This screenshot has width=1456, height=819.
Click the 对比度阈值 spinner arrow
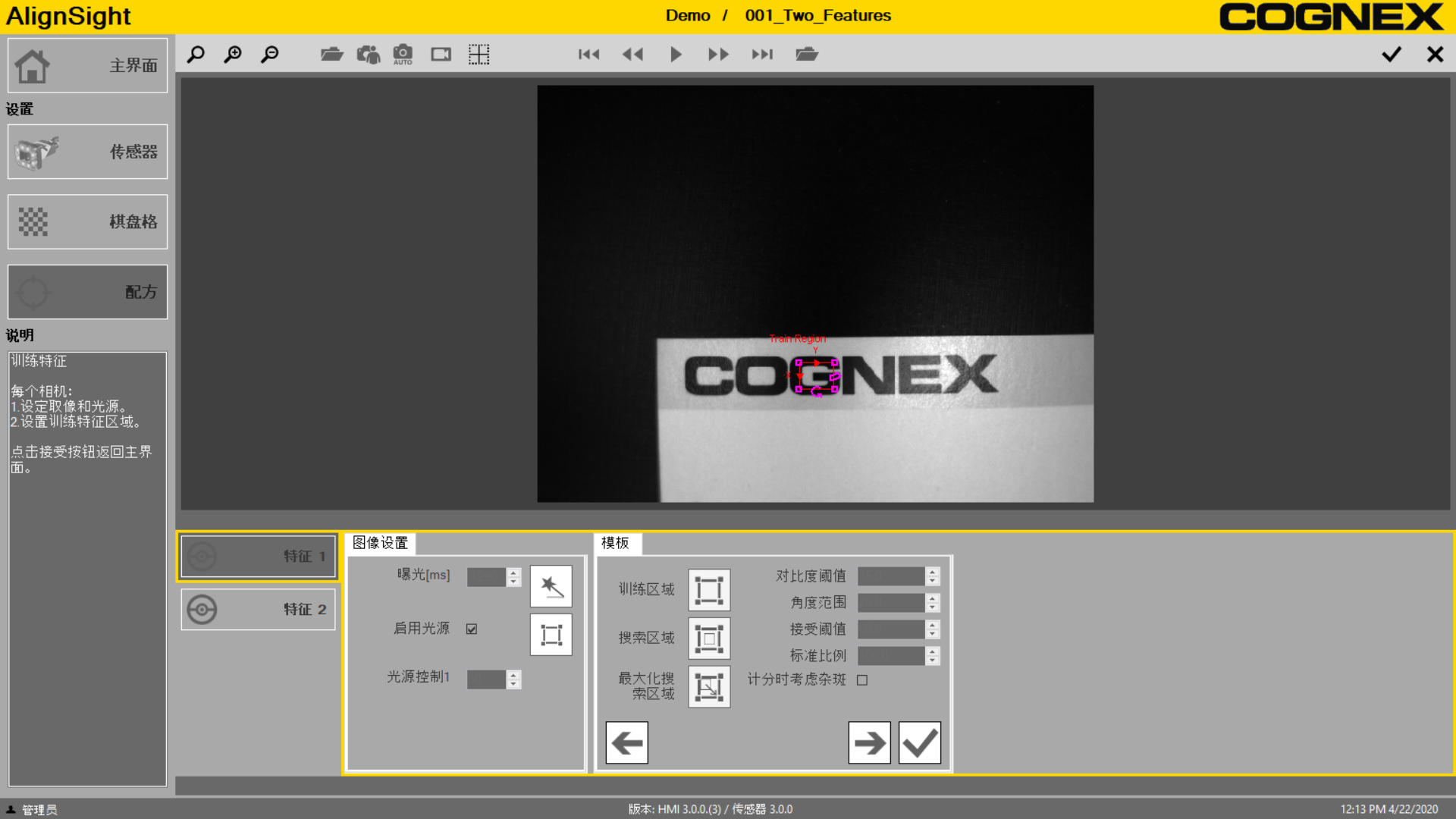[933, 572]
